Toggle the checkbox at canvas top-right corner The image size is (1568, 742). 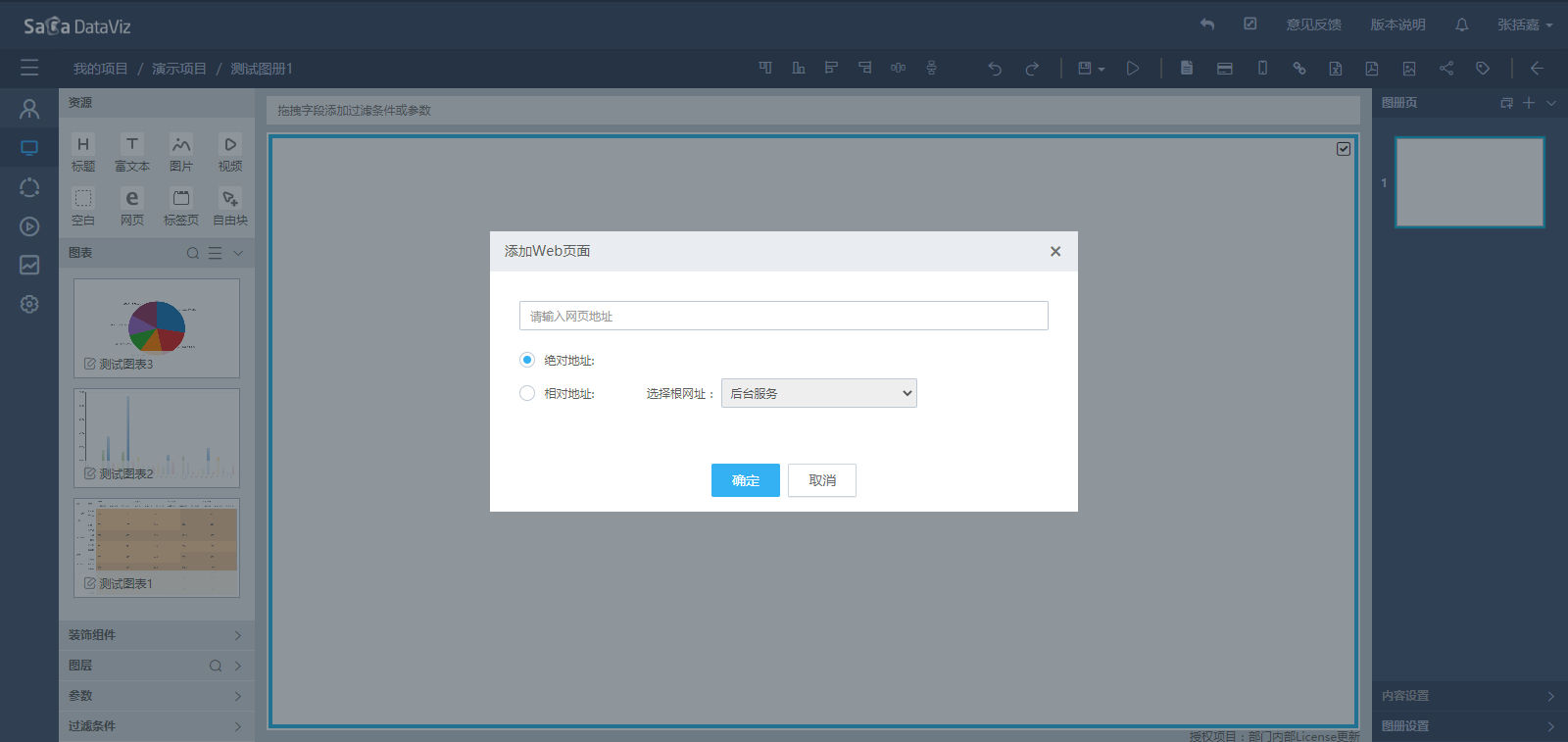[1344, 149]
